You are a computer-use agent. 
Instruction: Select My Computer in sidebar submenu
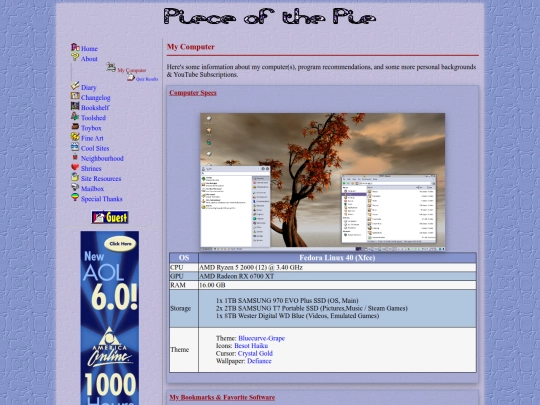(132, 70)
